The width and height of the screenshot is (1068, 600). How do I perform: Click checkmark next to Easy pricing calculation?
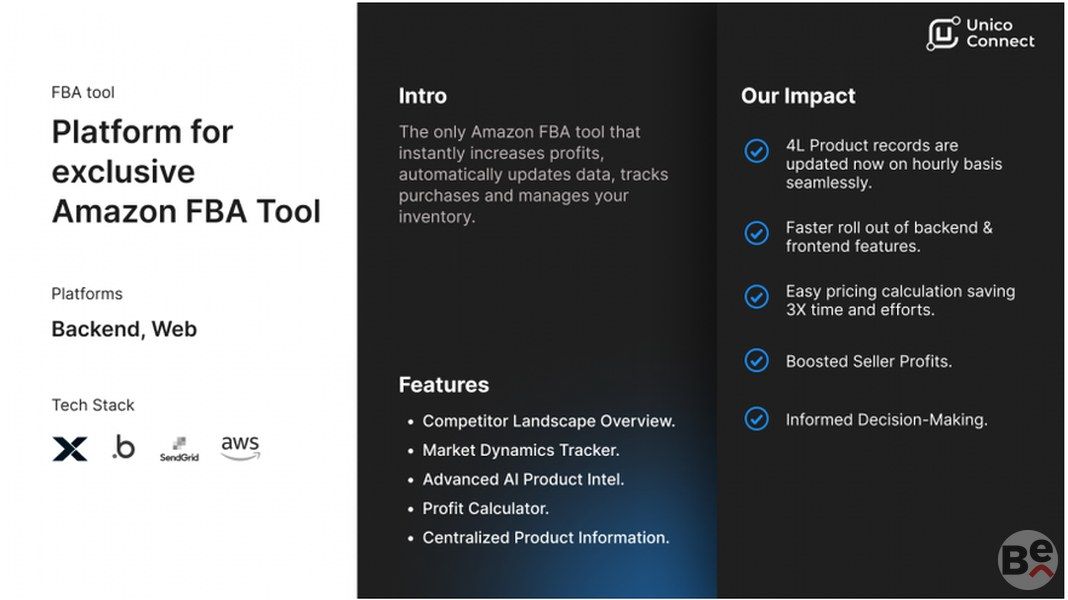(757, 297)
